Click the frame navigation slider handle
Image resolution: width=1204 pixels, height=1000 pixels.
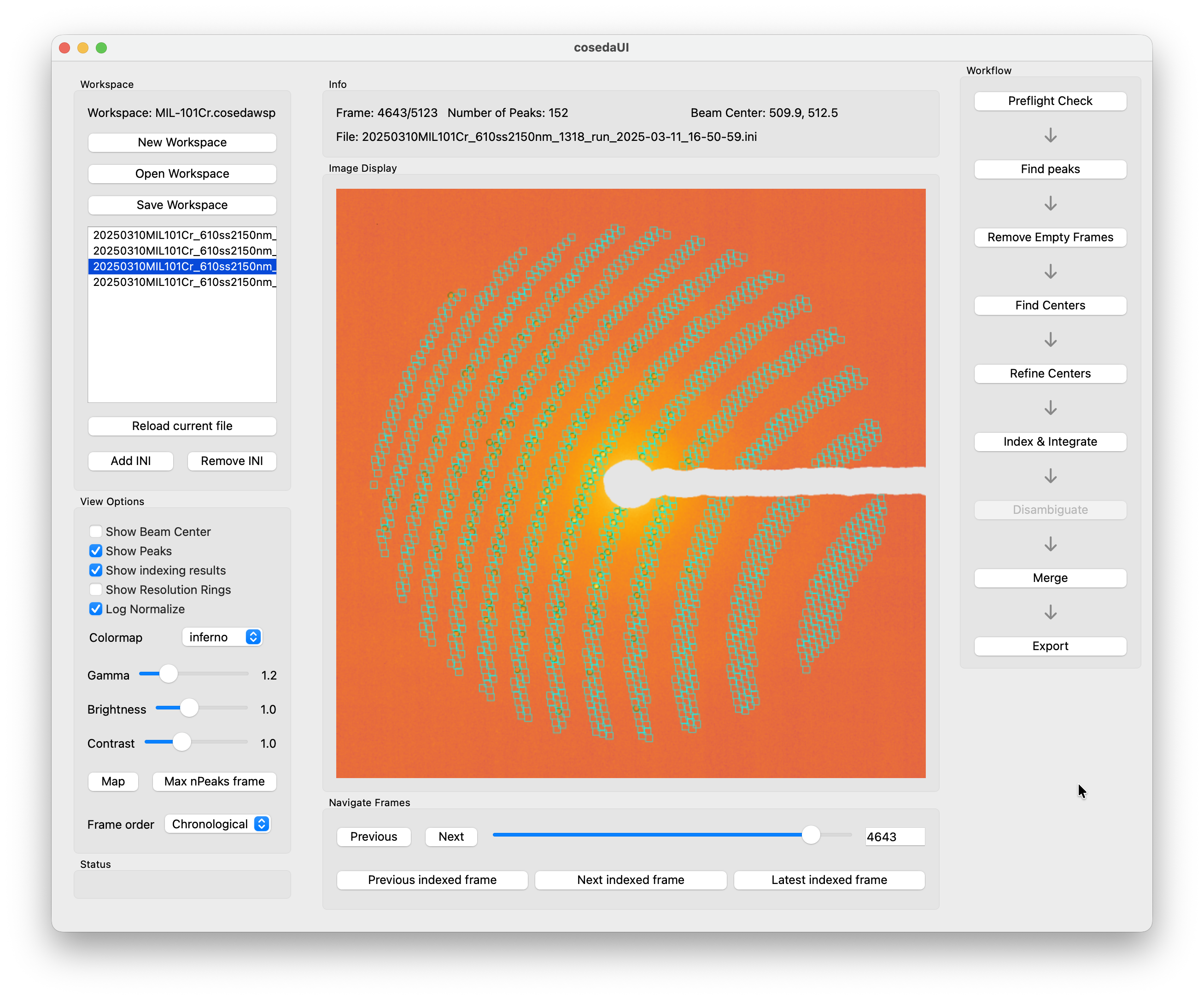click(811, 835)
